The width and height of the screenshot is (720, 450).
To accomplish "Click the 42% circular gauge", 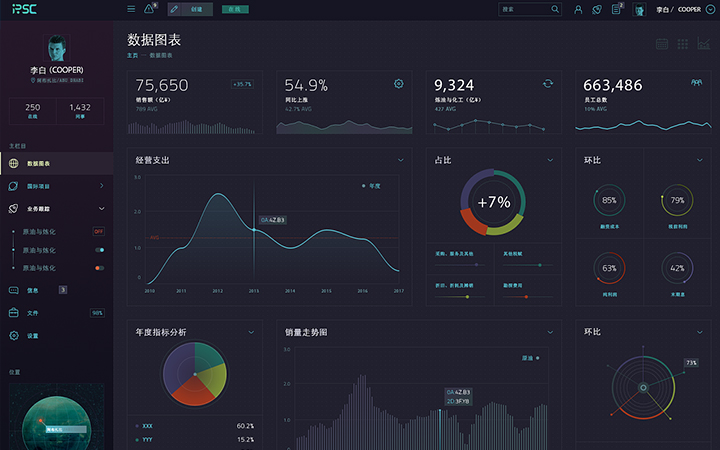I will coord(677,268).
